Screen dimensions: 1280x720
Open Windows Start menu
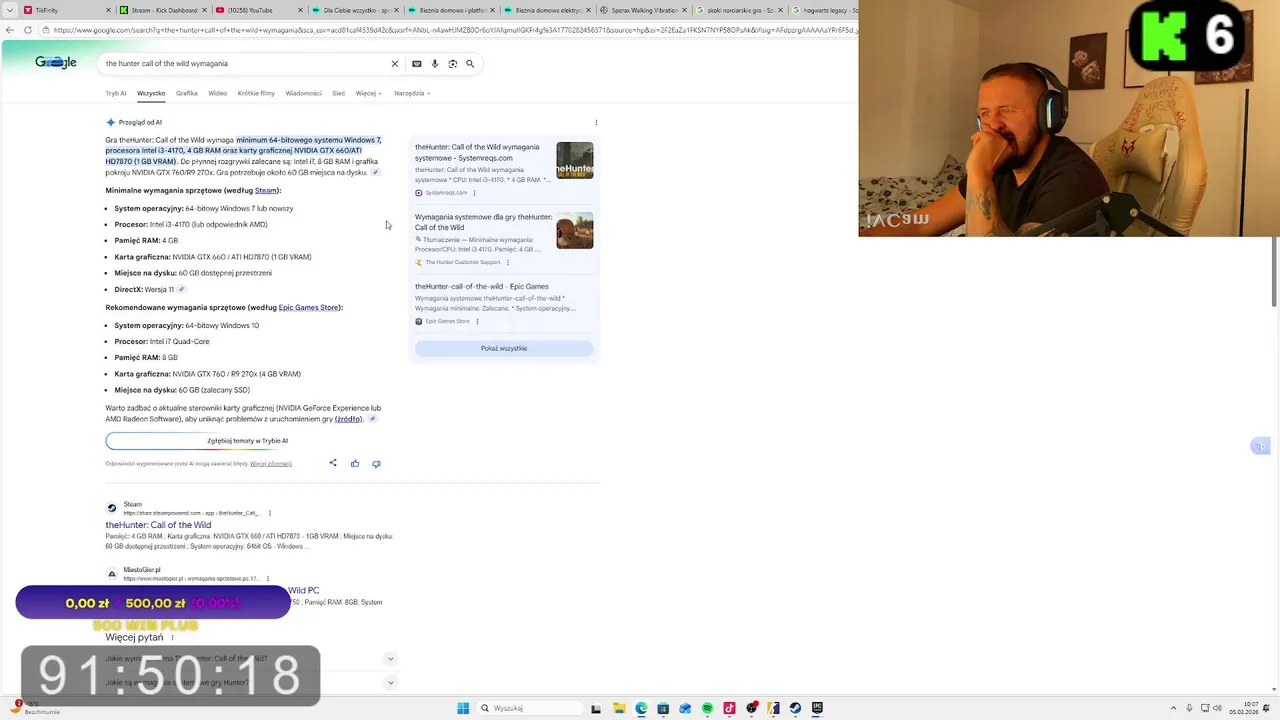pyautogui.click(x=463, y=708)
